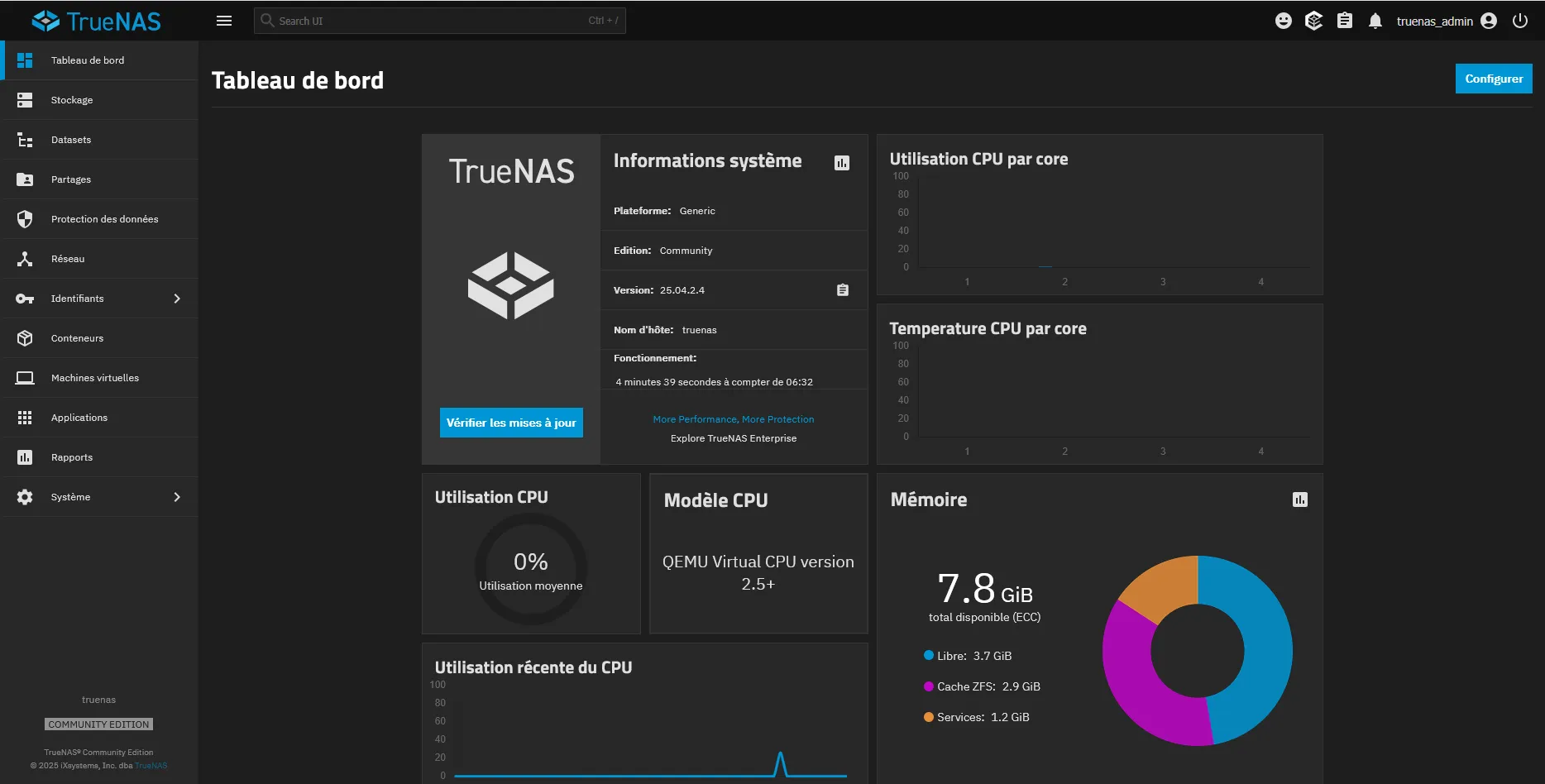
Task: Click the Configurer button
Action: 1493,79
